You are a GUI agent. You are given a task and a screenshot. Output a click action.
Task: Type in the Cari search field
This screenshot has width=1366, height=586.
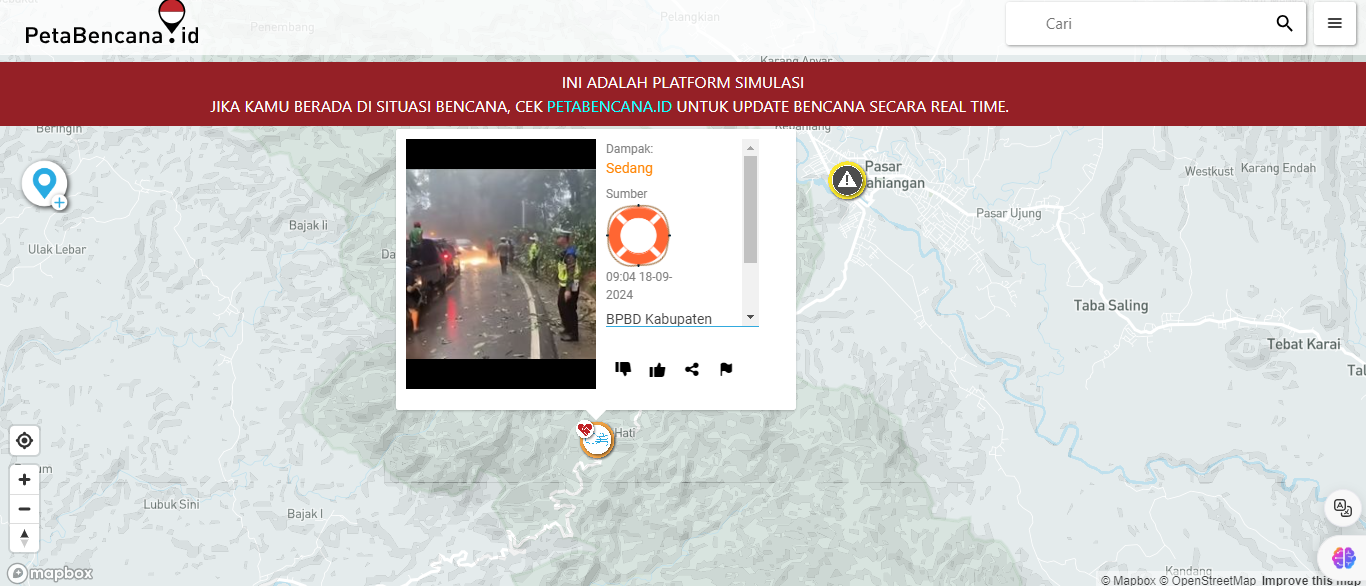pyautogui.click(x=1150, y=24)
